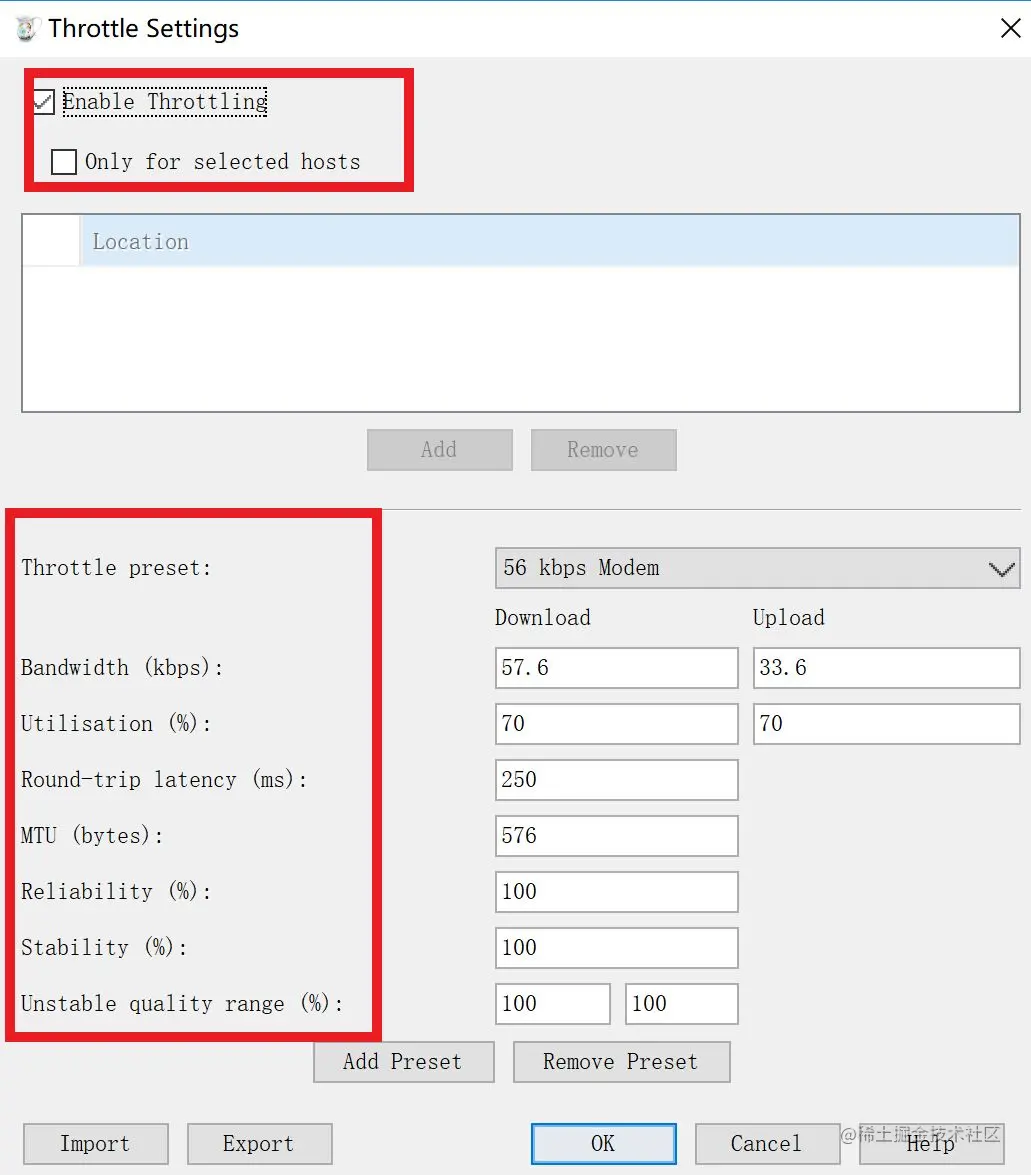
Task: Click the dropdown chevron arrow for presets
Action: coord(1002,570)
